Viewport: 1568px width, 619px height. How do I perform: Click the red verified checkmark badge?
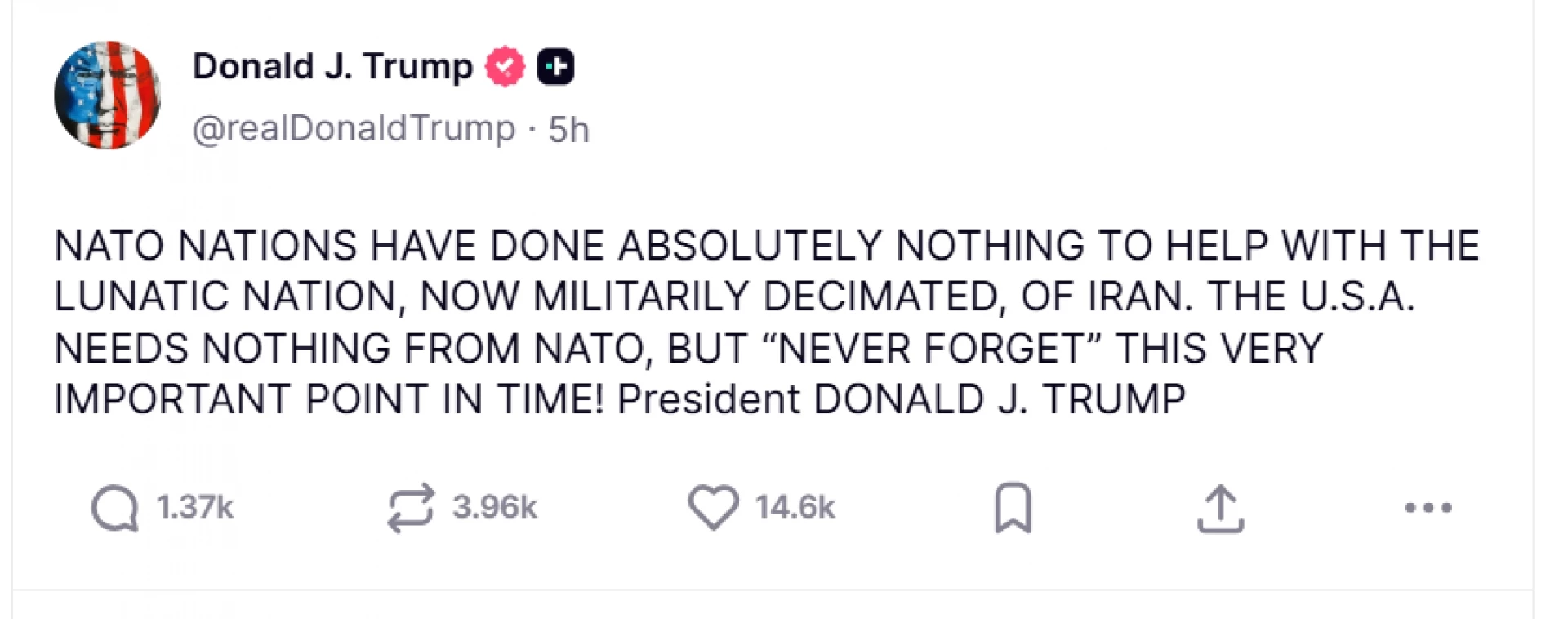506,66
